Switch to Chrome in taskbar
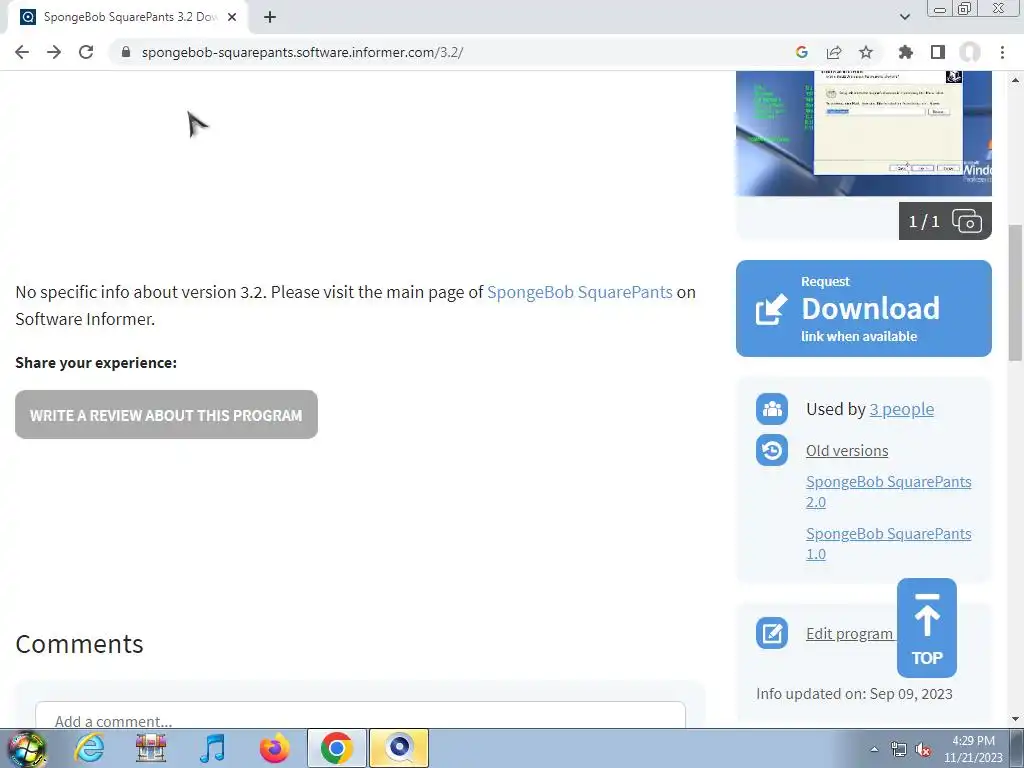The width and height of the screenshot is (1024, 768). 336,748
